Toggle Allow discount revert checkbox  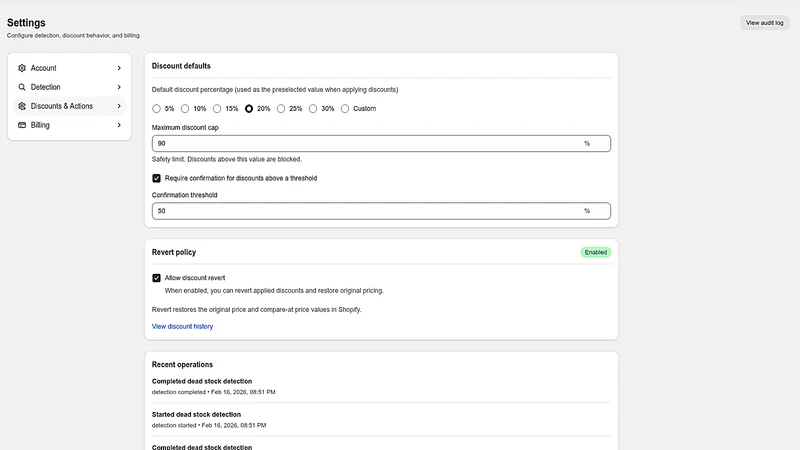pyautogui.click(x=156, y=278)
